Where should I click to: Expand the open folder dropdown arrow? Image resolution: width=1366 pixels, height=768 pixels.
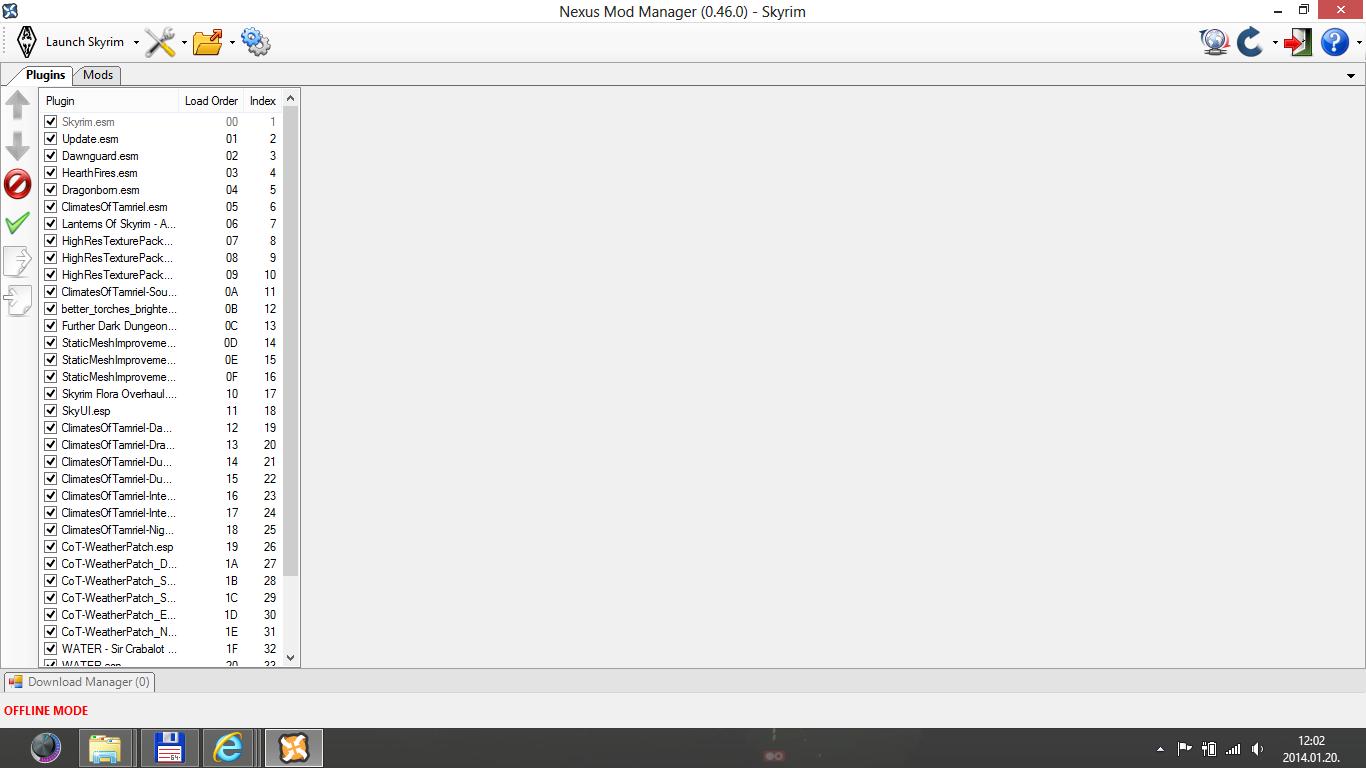[x=232, y=42]
